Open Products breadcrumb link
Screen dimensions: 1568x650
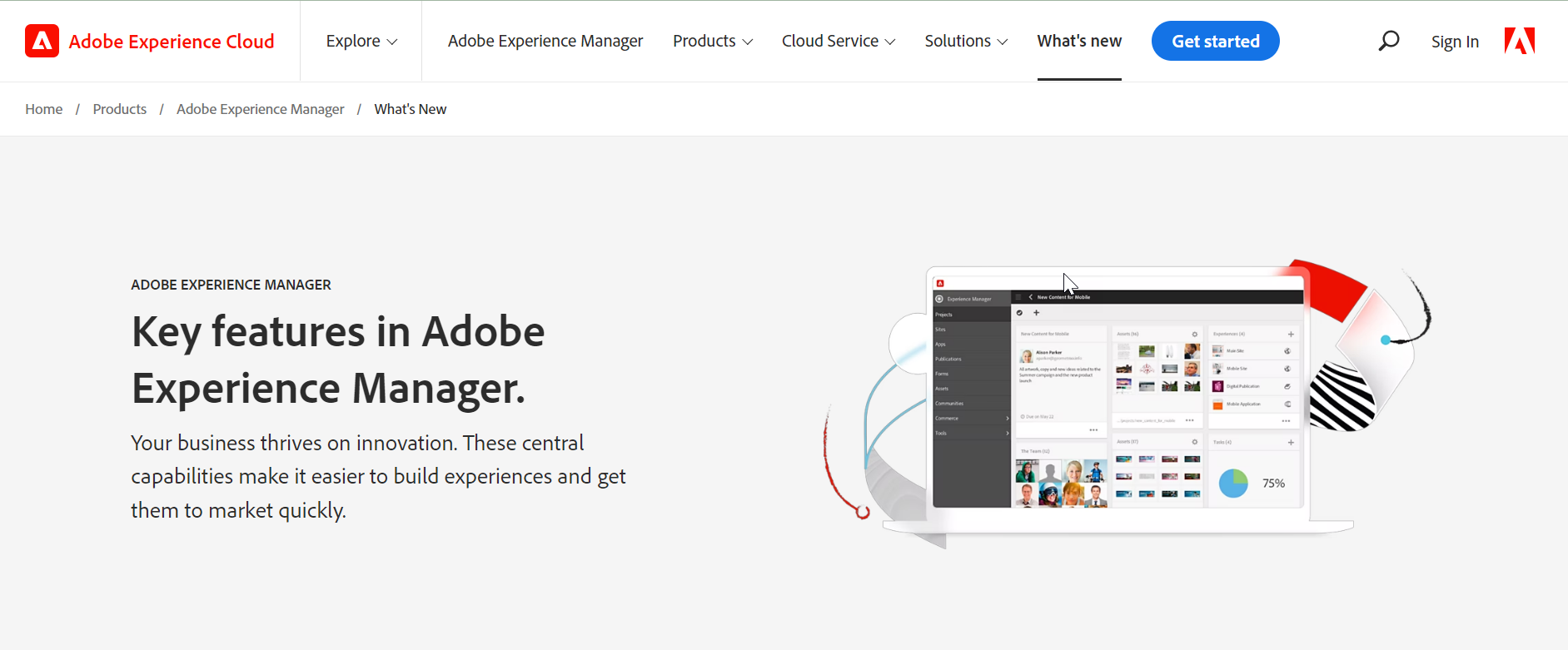click(x=120, y=109)
